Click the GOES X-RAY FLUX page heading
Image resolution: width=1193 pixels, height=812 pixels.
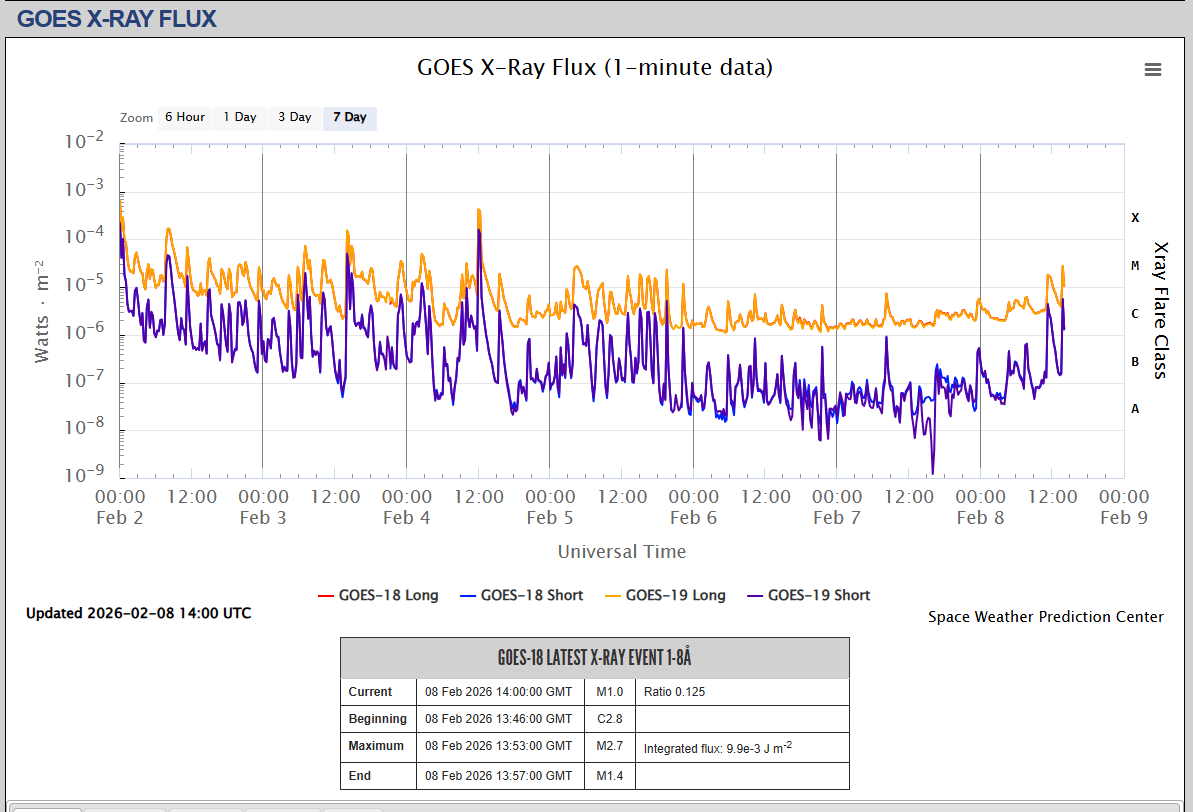(117, 18)
